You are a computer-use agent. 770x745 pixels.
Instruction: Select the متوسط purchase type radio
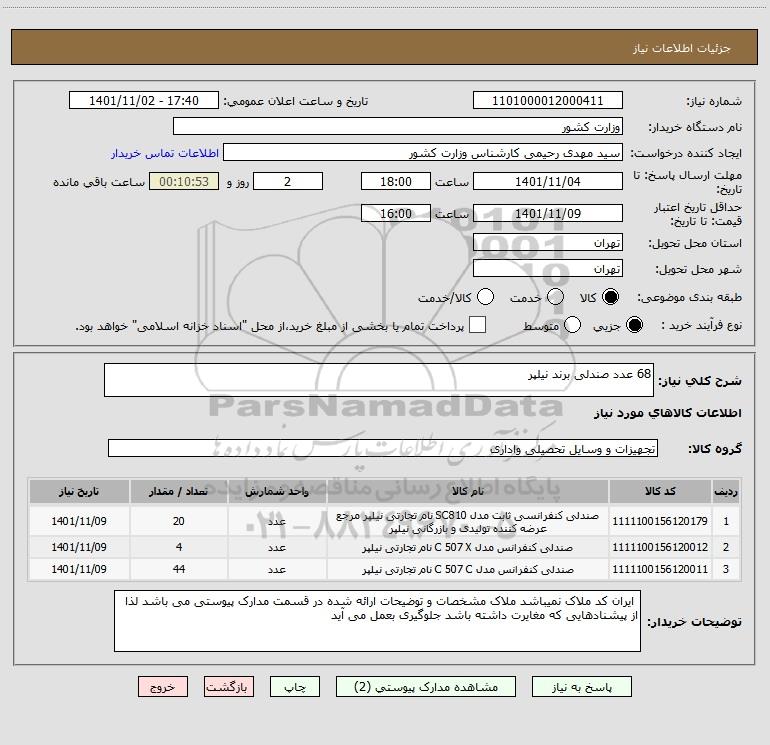point(572,325)
